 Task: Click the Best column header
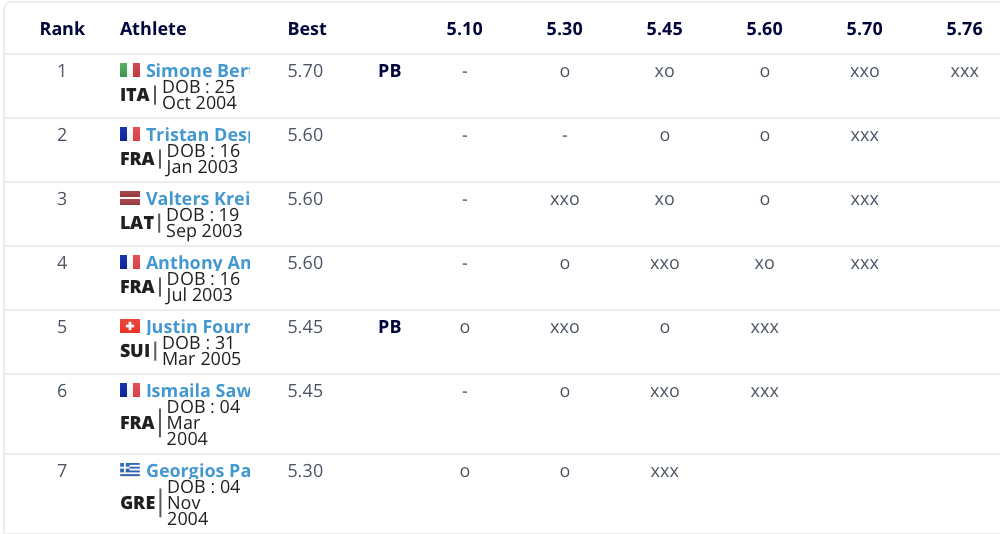coord(307,28)
